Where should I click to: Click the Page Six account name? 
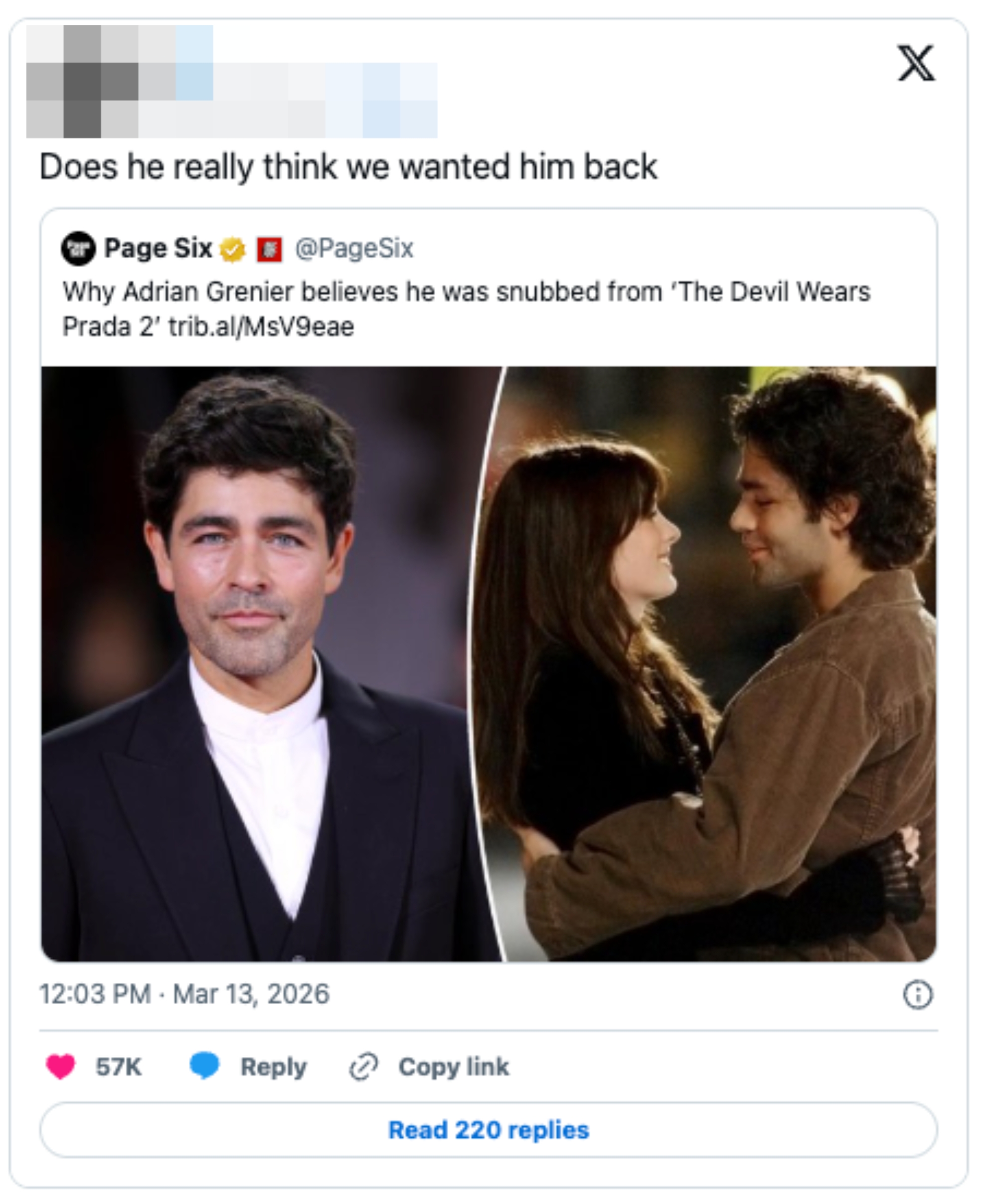click(x=158, y=248)
